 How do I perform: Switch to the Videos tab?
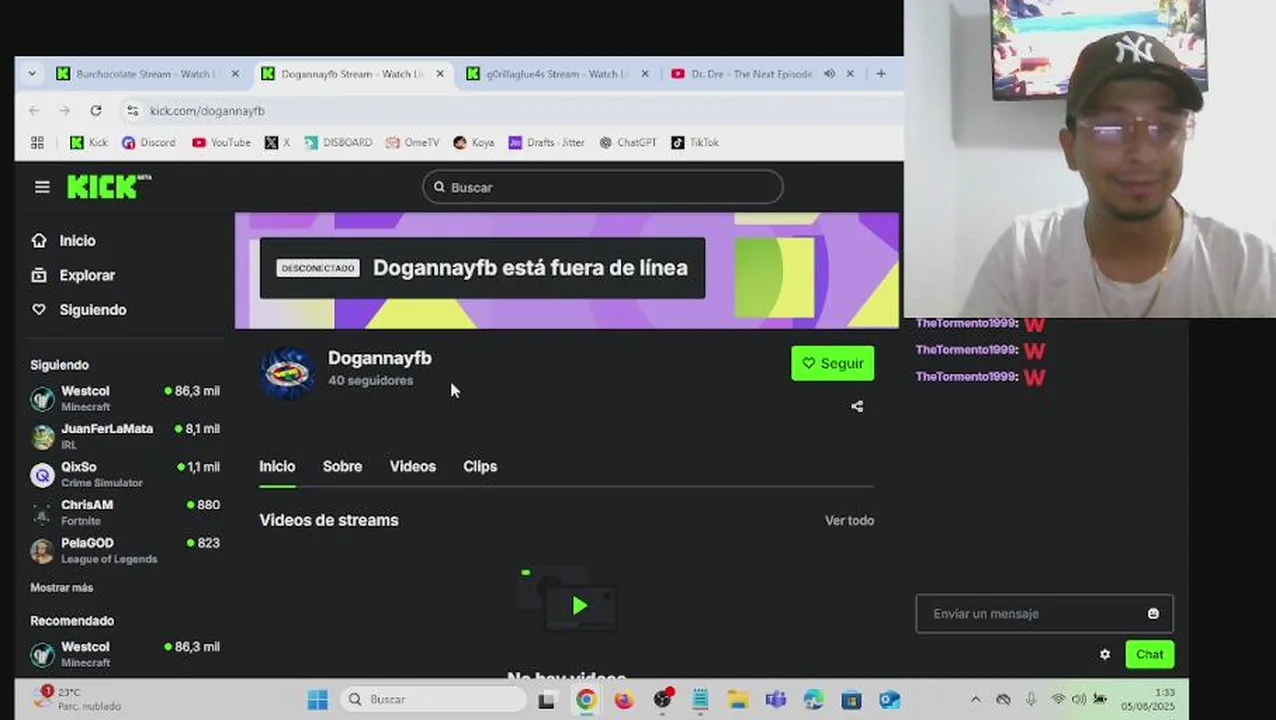point(412,466)
